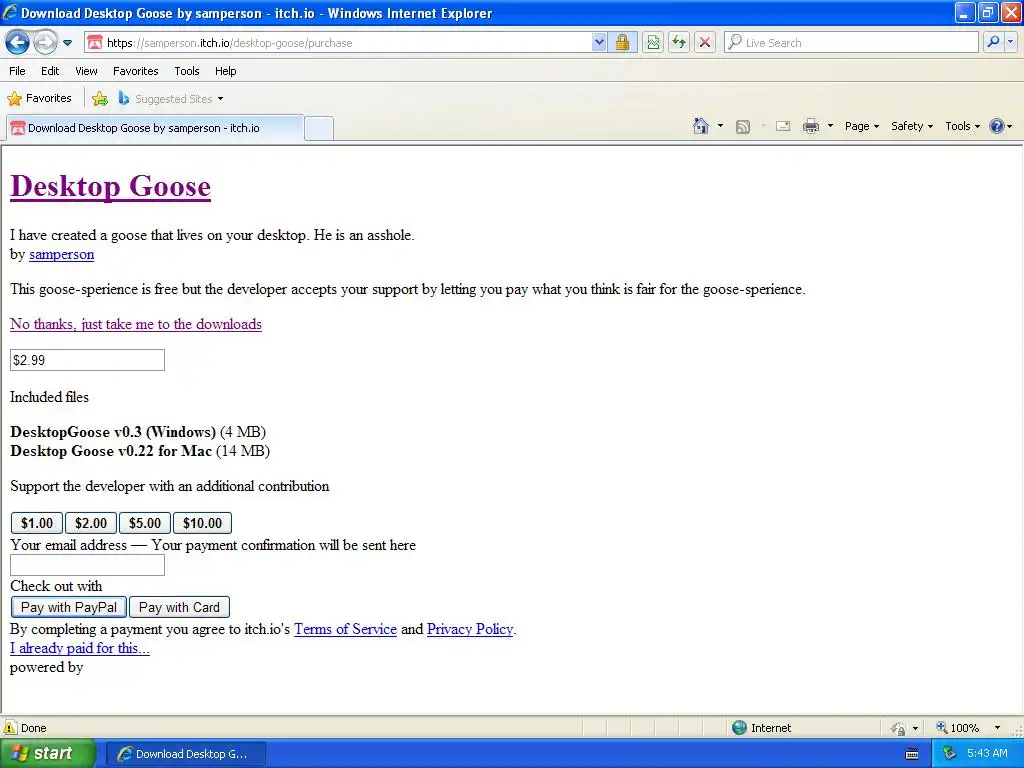The image size is (1024, 768).
Task: Choose the $5.00 contribution button
Action: (x=145, y=523)
